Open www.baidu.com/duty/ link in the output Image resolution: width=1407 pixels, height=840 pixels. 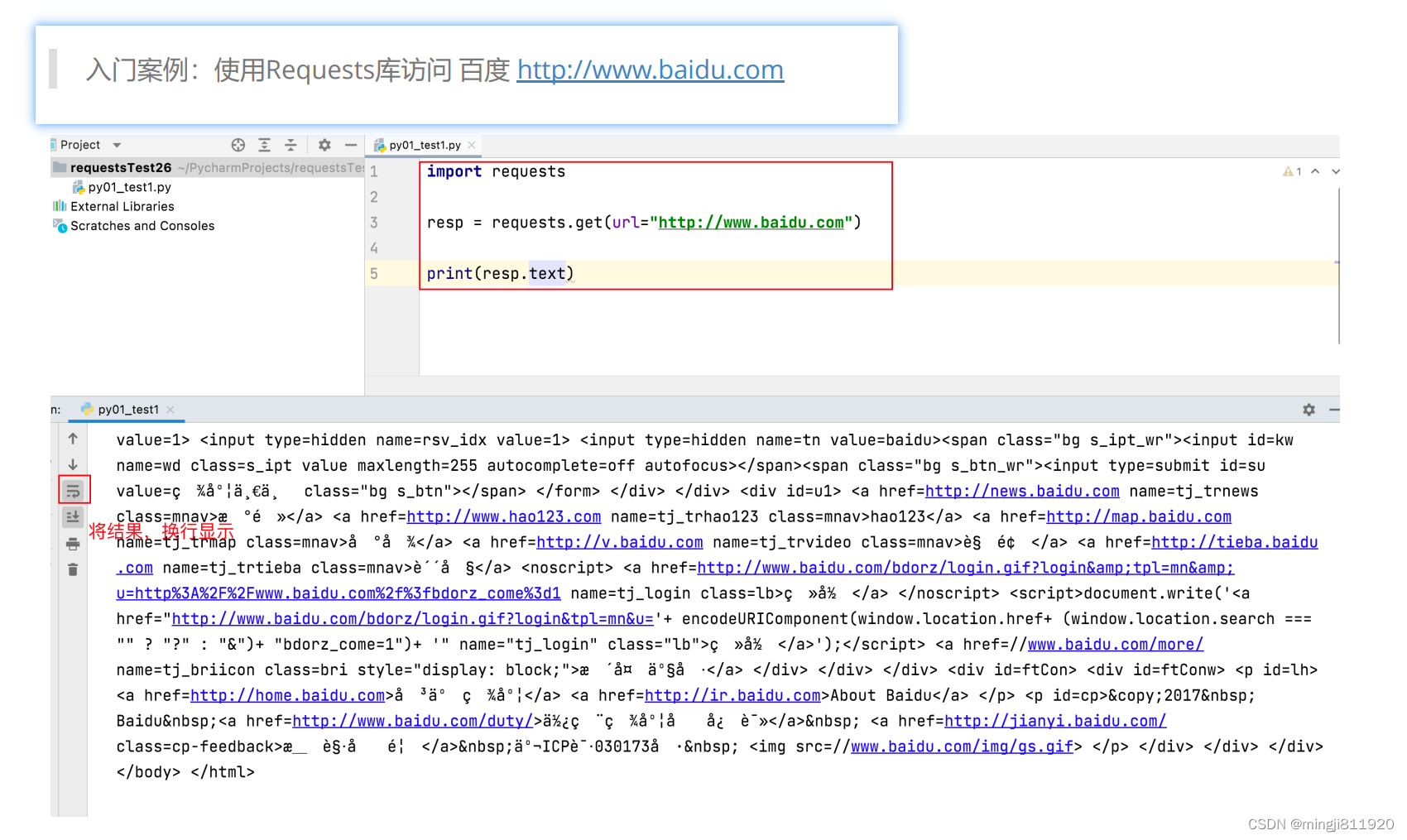pos(413,722)
